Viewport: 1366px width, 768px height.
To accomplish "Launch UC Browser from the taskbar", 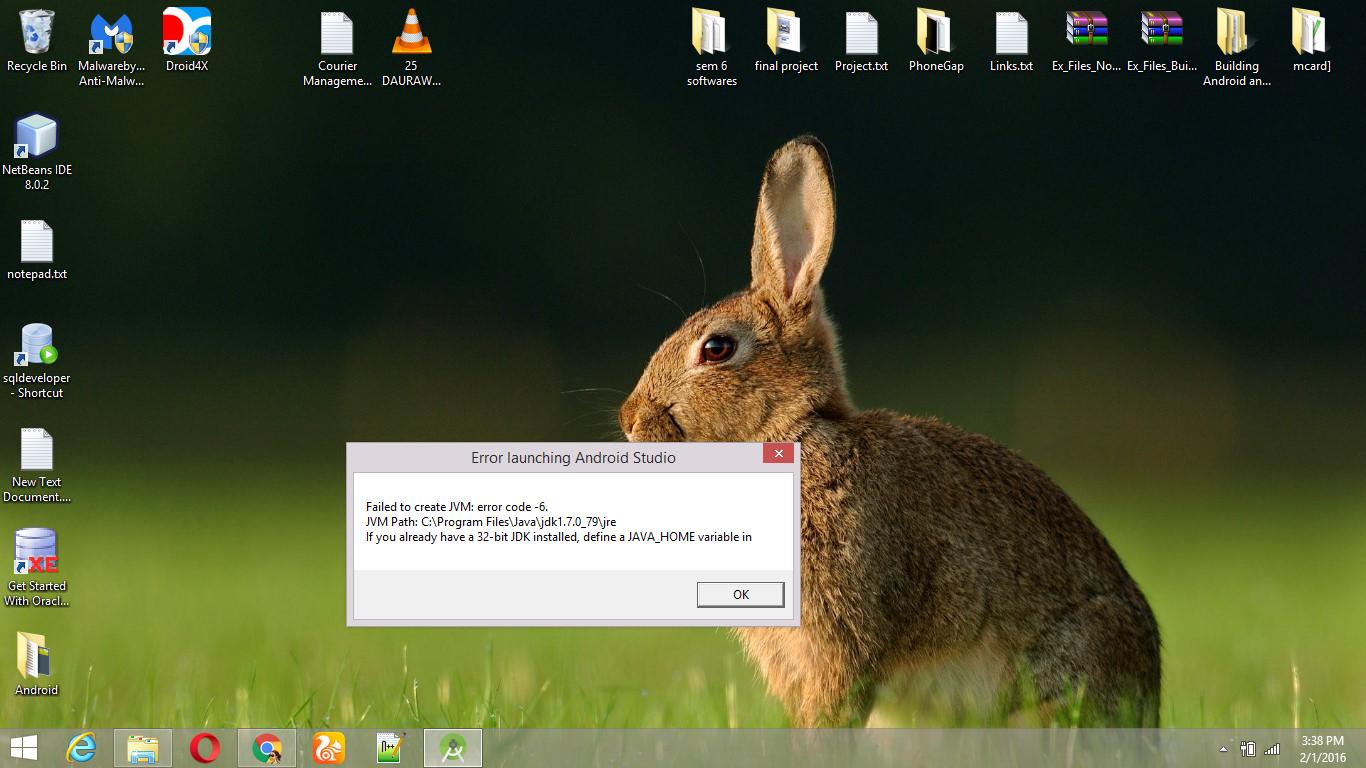I will (329, 748).
